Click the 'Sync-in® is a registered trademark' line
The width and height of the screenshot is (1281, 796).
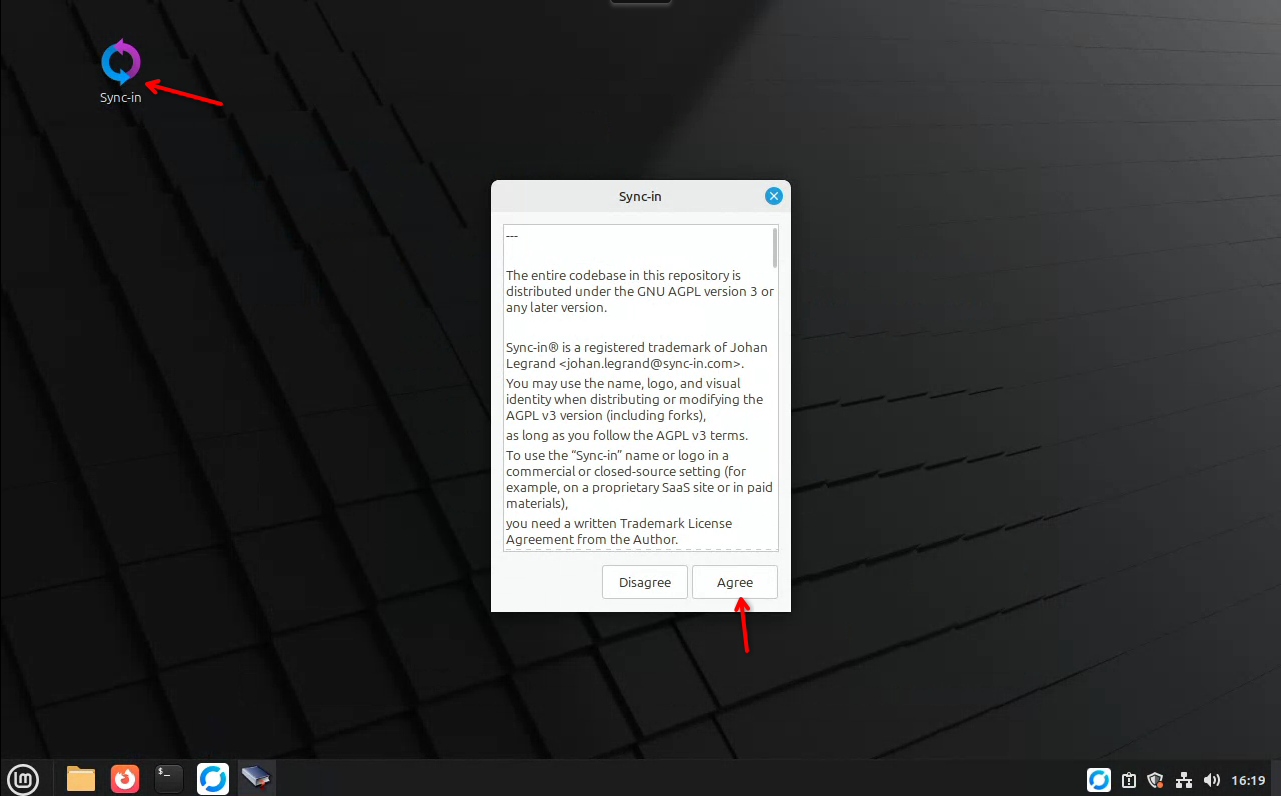point(637,348)
